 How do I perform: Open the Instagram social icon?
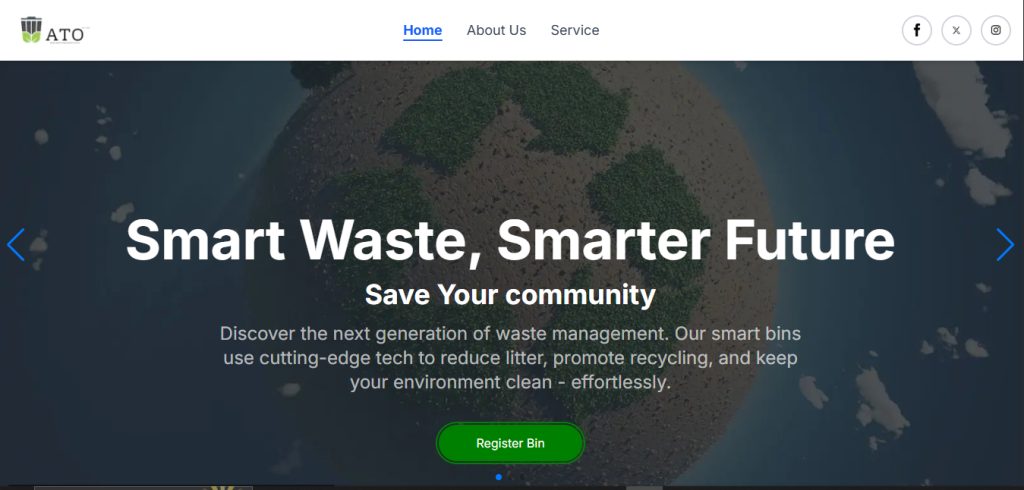tap(995, 30)
